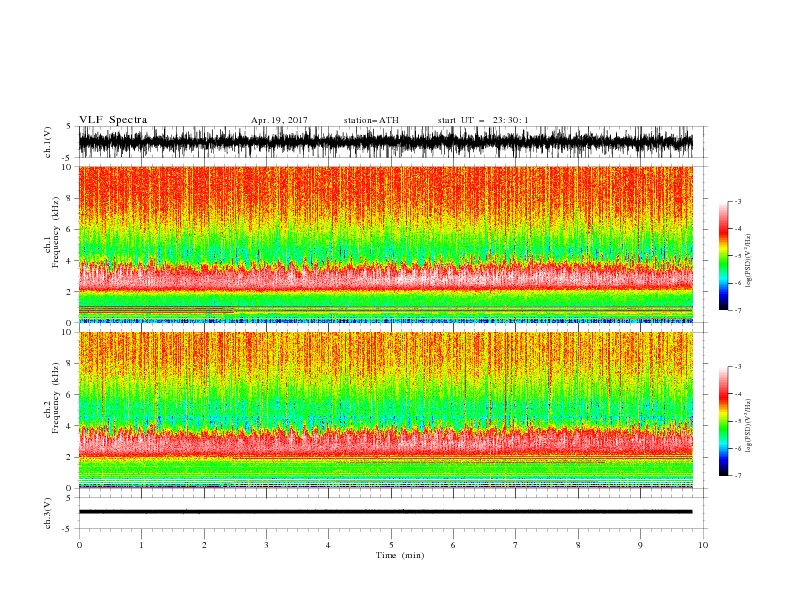Click time axis tick label "9"
792x612 pixels.
coord(640,545)
